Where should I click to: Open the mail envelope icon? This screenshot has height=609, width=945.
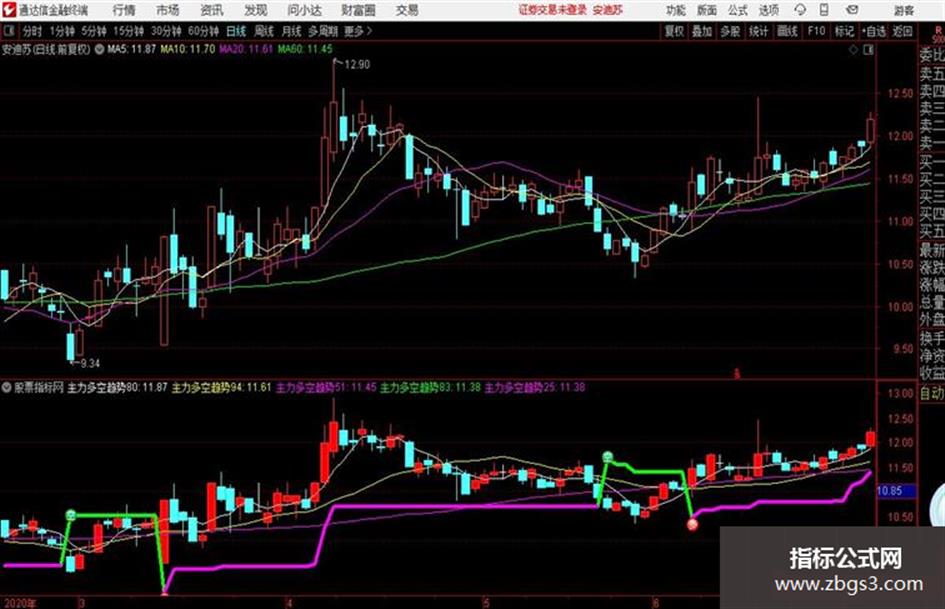point(852,10)
